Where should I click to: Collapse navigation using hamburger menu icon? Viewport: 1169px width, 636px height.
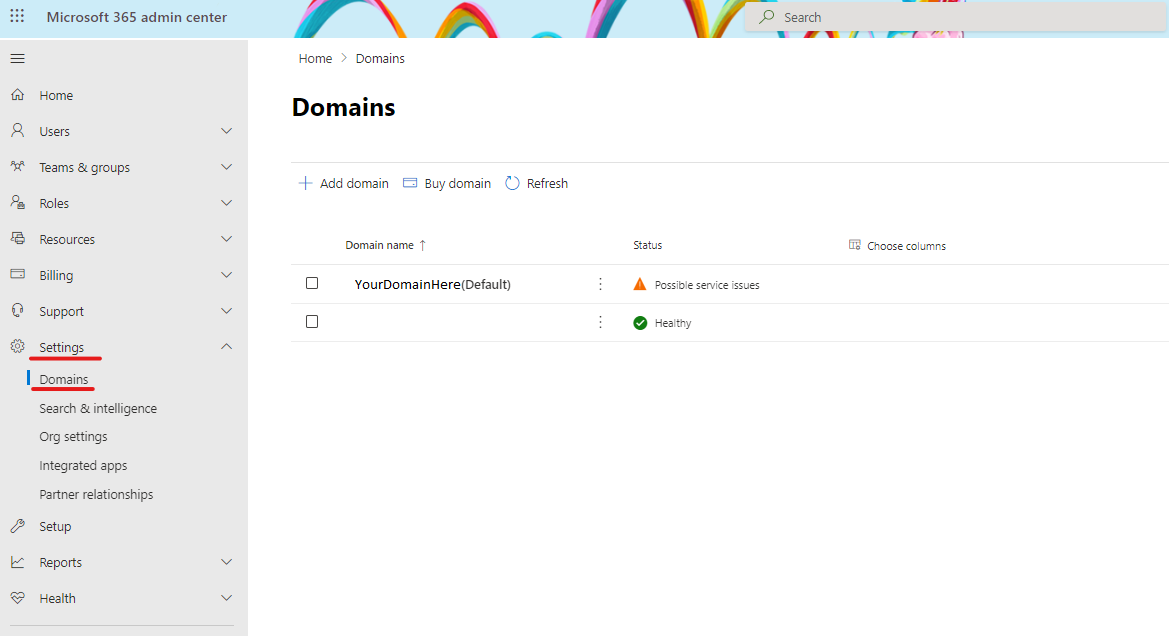coord(18,59)
